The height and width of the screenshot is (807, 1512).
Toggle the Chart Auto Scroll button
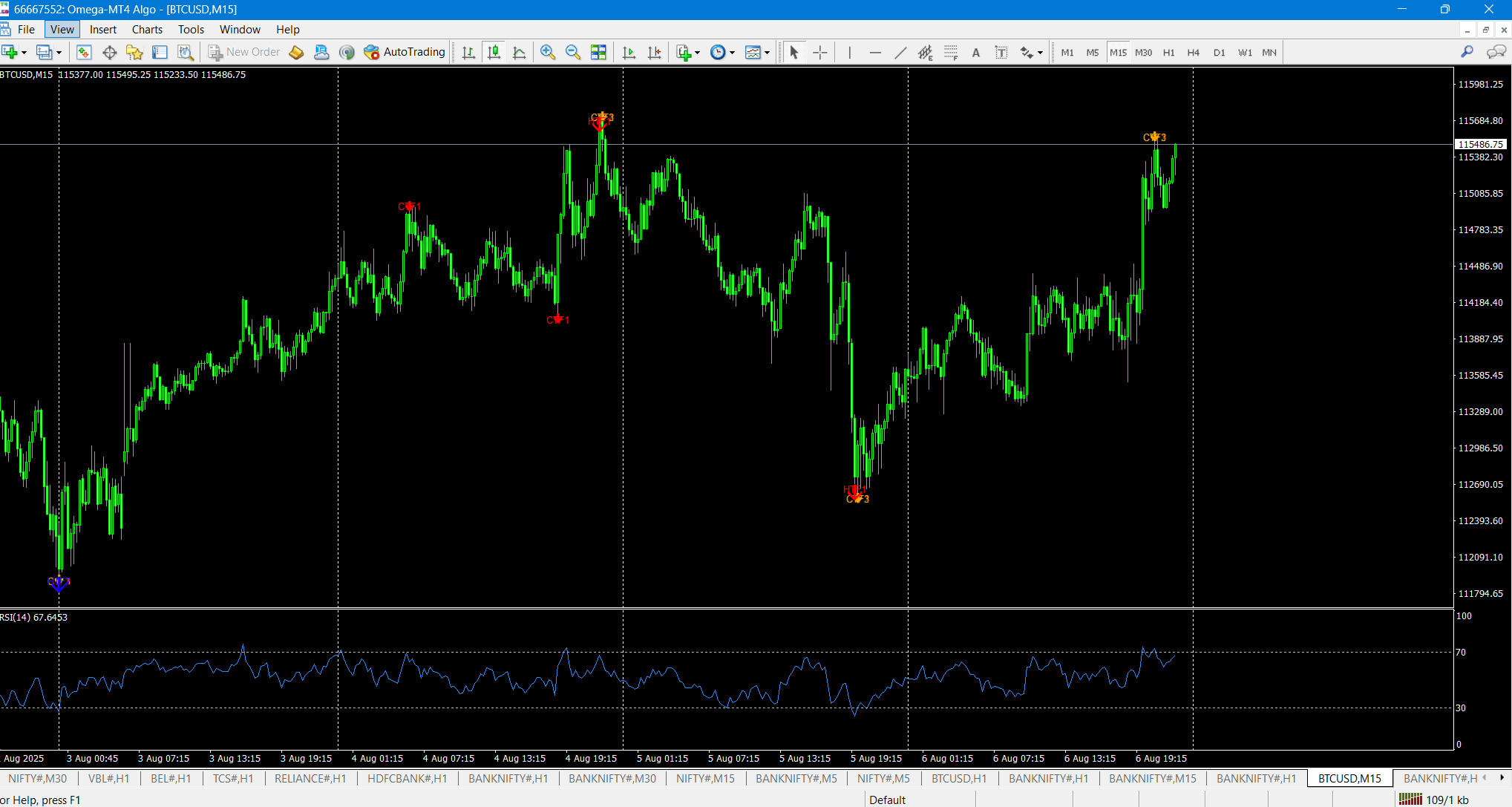629,52
